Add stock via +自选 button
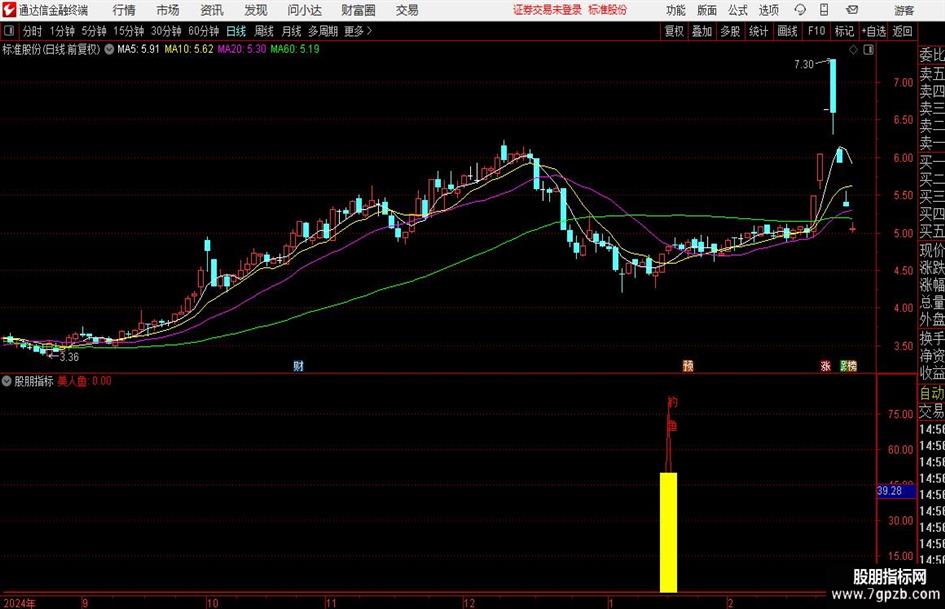945x609 pixels. point(874,31)
